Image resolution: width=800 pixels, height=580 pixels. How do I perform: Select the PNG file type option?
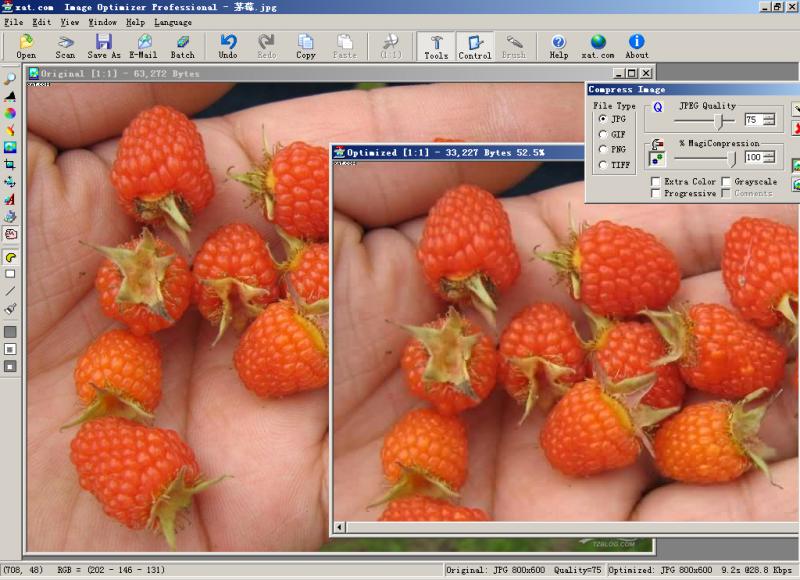click(603, 149)
